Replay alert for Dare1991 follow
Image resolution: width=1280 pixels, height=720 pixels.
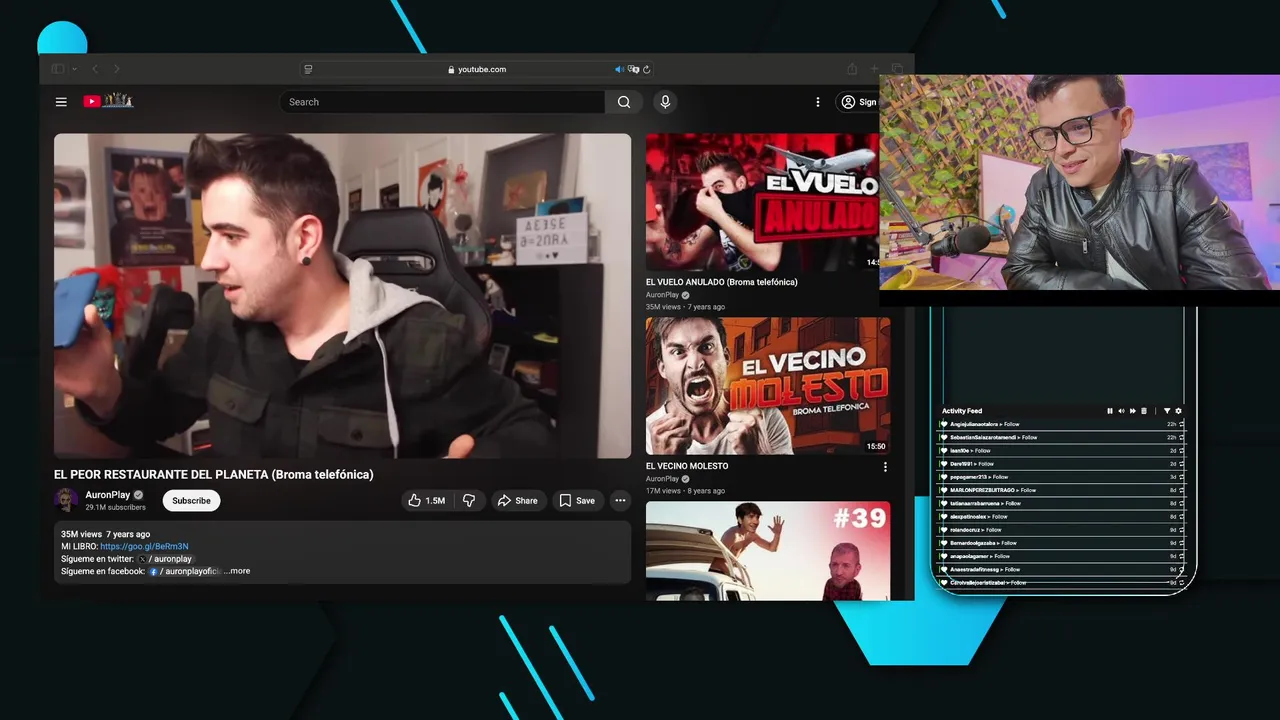click(1181, 464)
